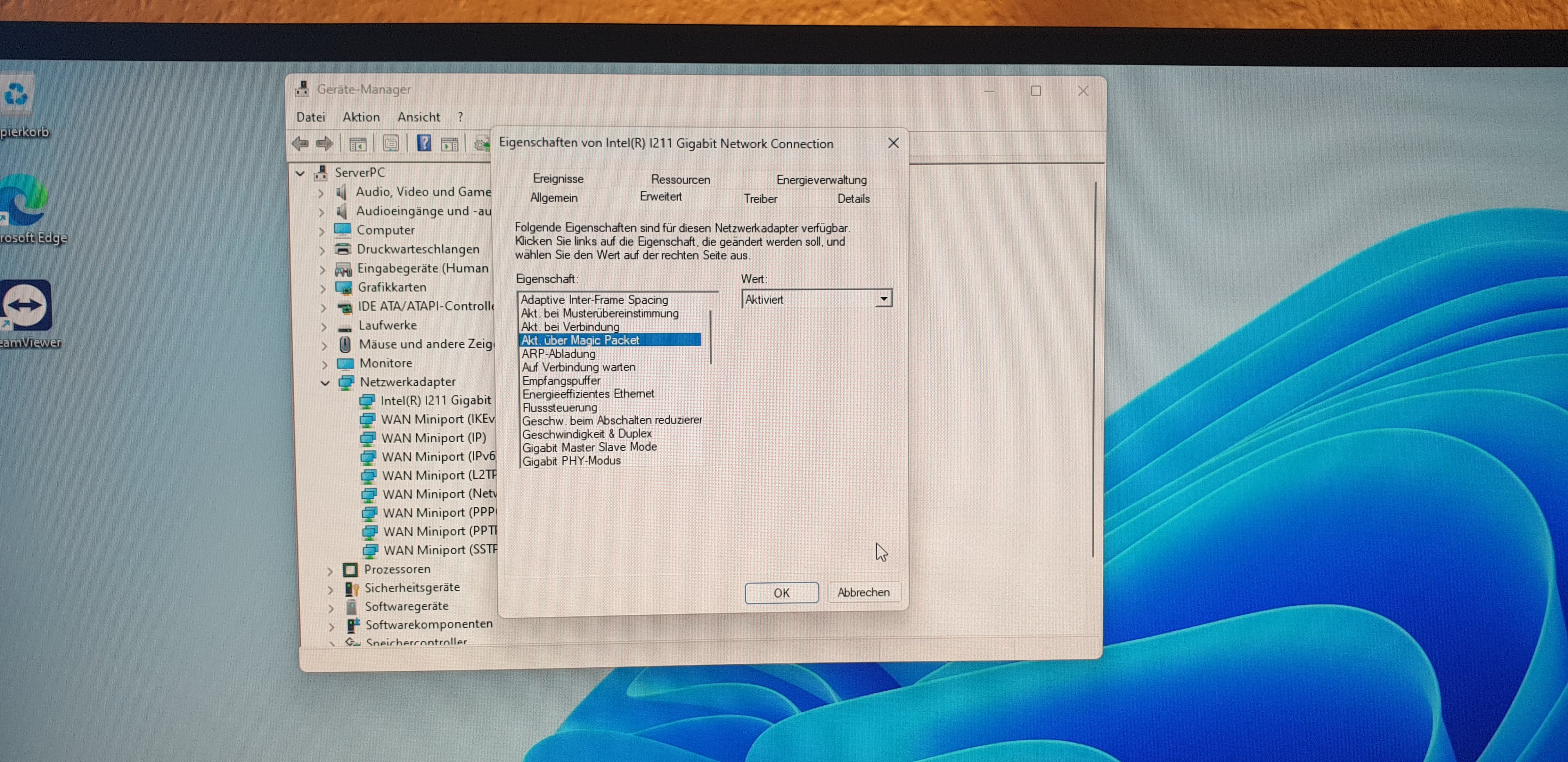The image size is (1568, 762).
Task: Expand the Audio, Video und Game category
Action: 321,193
